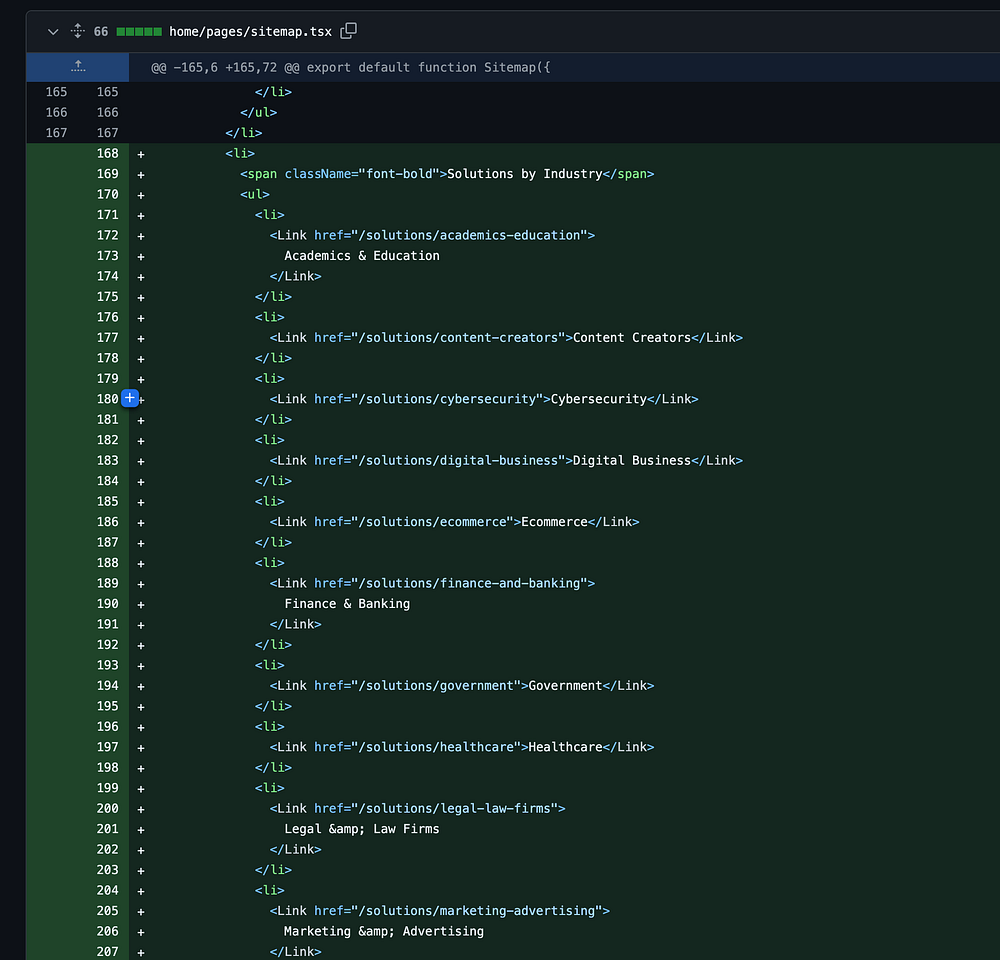Click the healthcare Link code line
1000x960 pixels.
pyautogui.click(x=461, y=747)
